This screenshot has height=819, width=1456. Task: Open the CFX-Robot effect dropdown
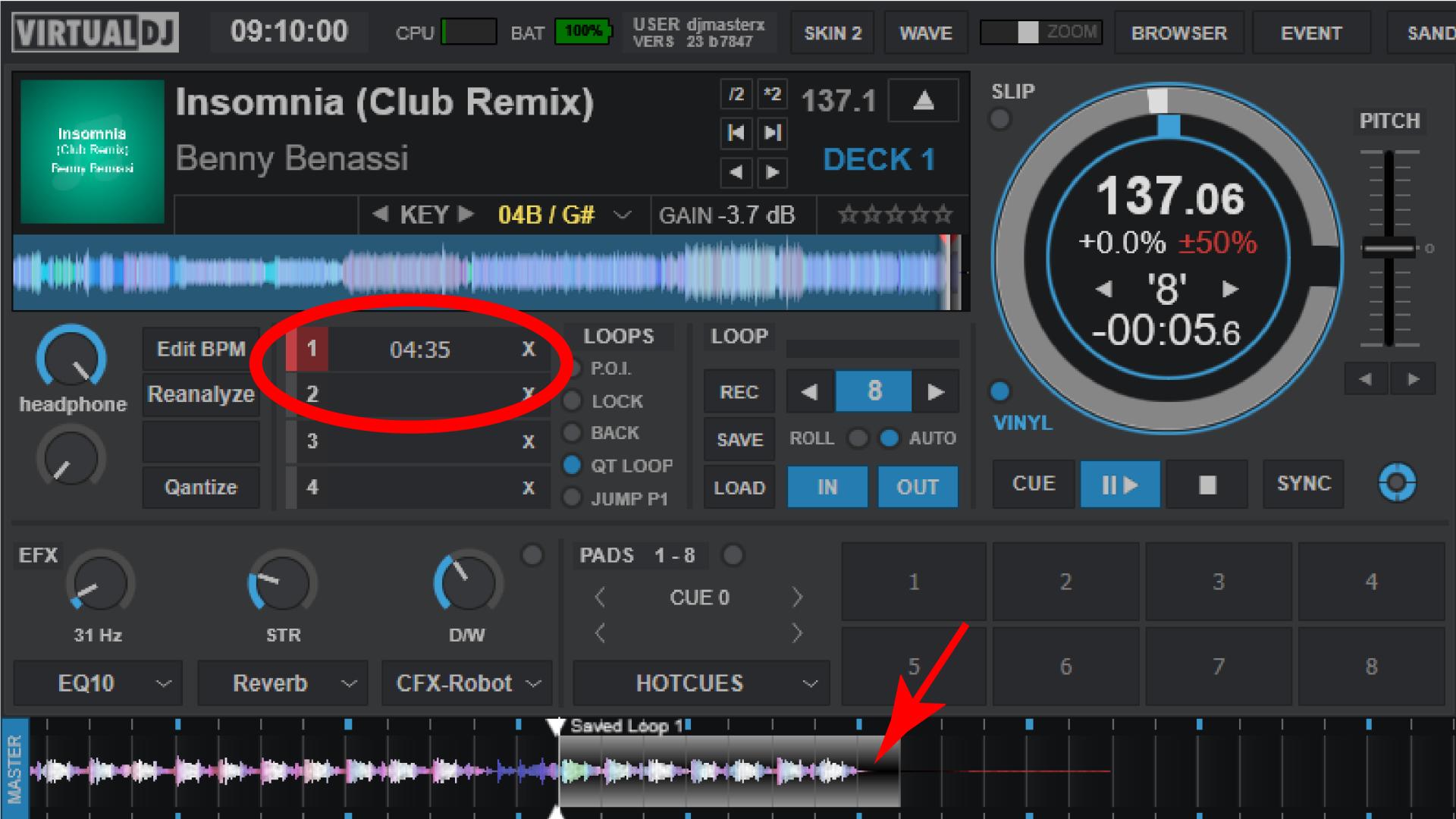click(467, 682)
